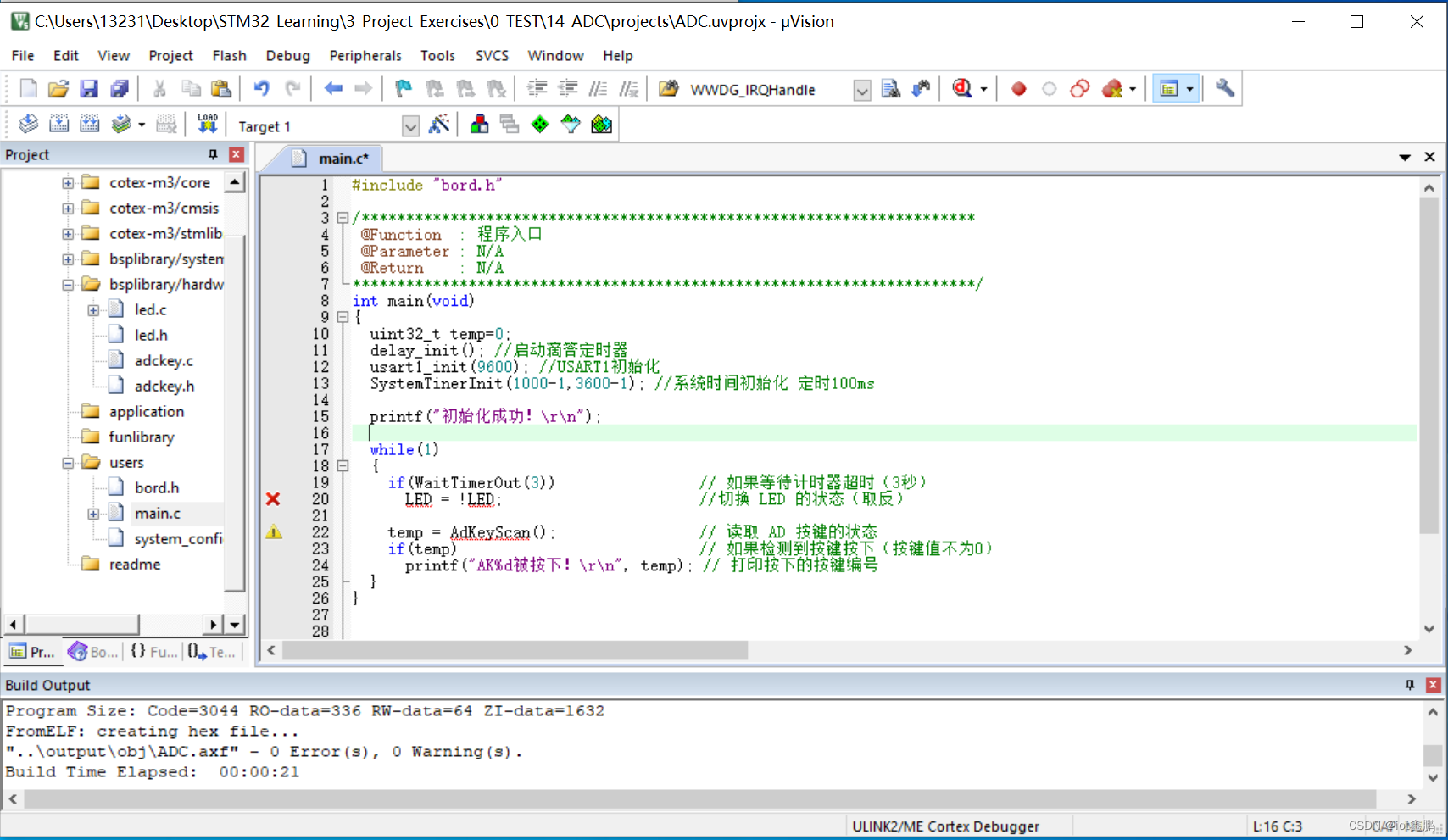The height and width of the screenshot is (840, 1448).
Task: Insert a bookmark with the blue flag icon
Action: point(404,89)
